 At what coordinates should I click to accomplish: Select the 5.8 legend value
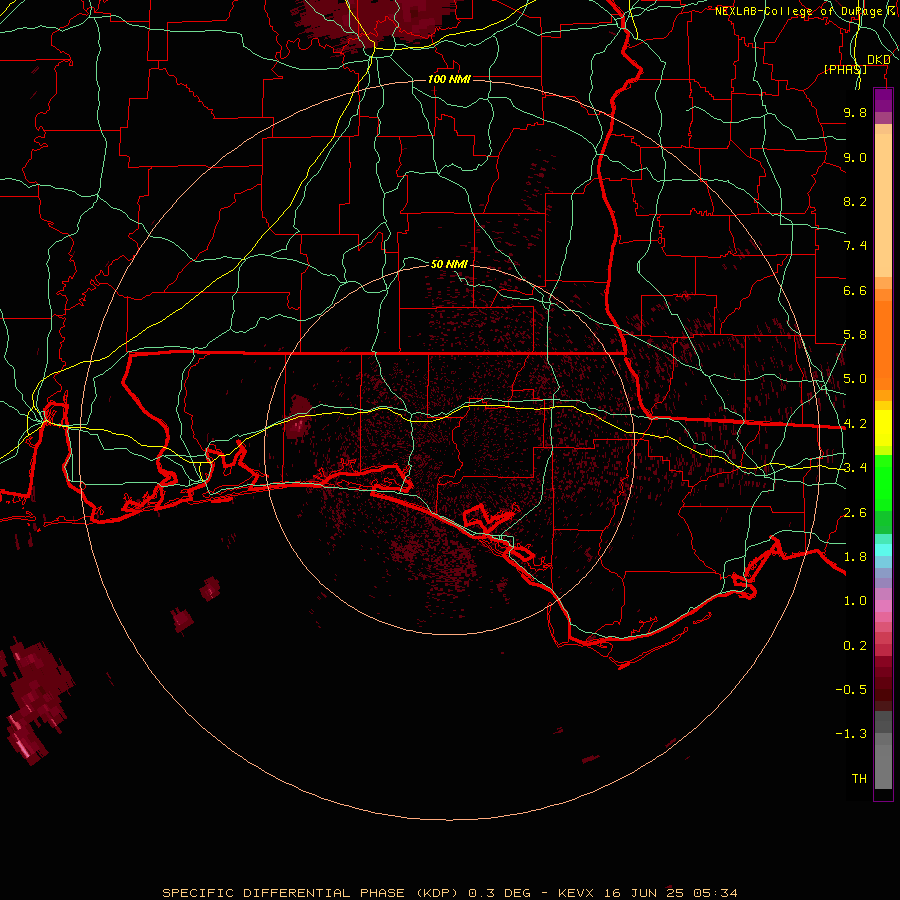coord(855,335)
